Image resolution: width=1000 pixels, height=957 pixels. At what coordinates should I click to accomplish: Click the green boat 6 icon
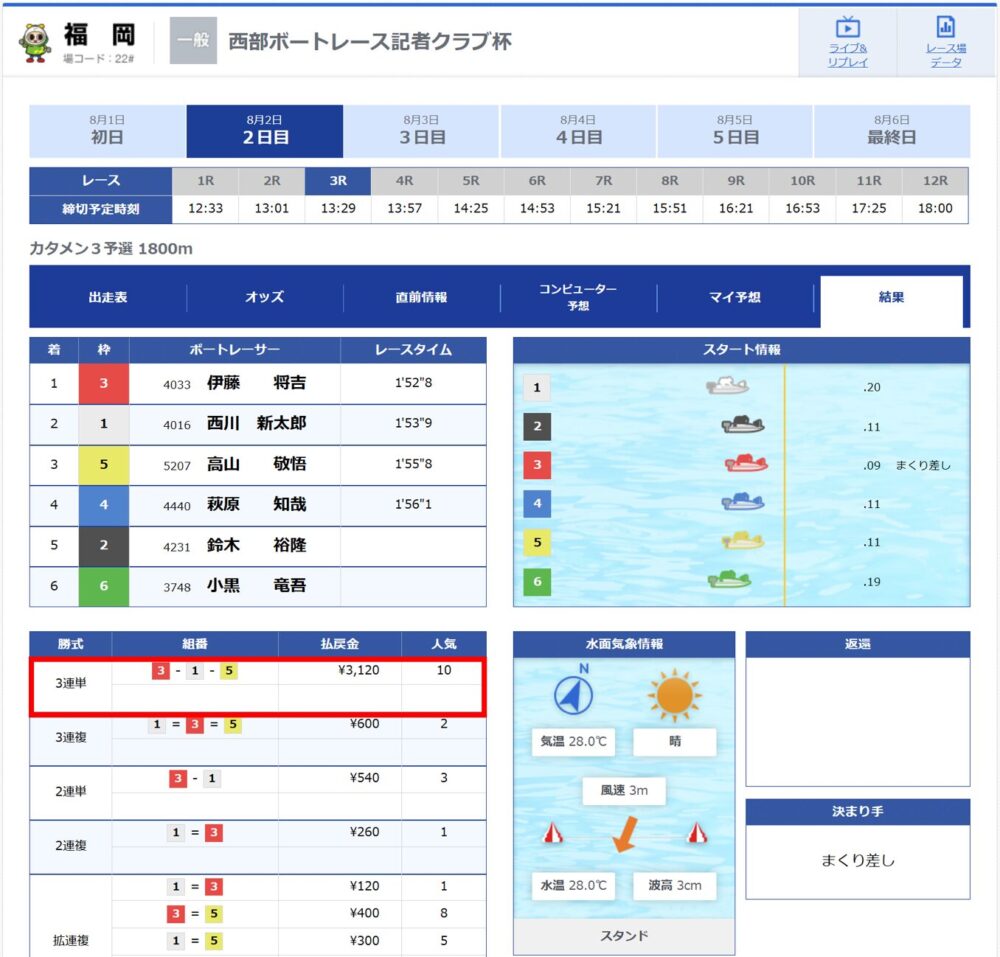[x=729, y=580]
